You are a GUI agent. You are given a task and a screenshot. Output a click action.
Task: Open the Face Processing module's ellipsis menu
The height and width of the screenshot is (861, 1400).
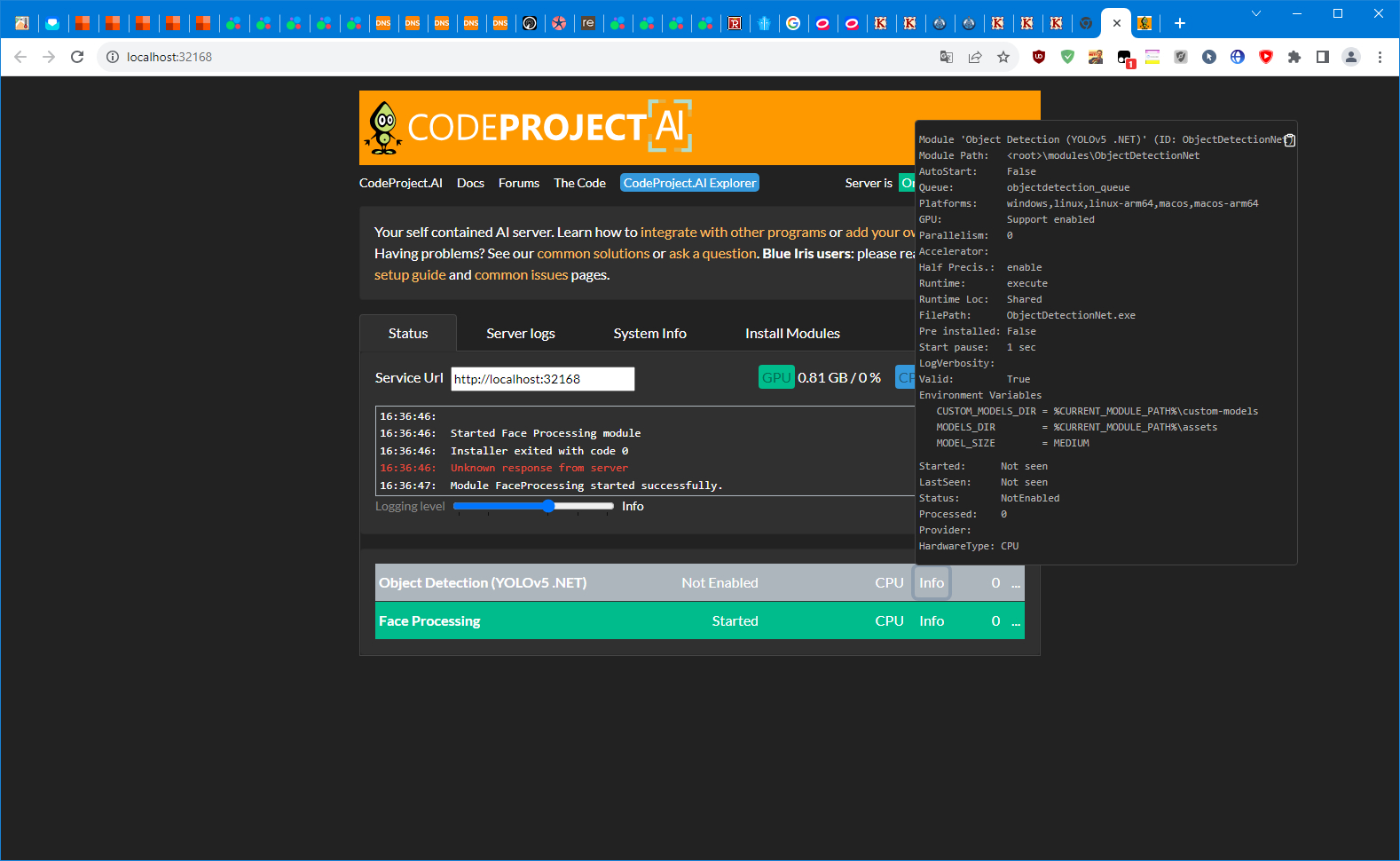1016,621
